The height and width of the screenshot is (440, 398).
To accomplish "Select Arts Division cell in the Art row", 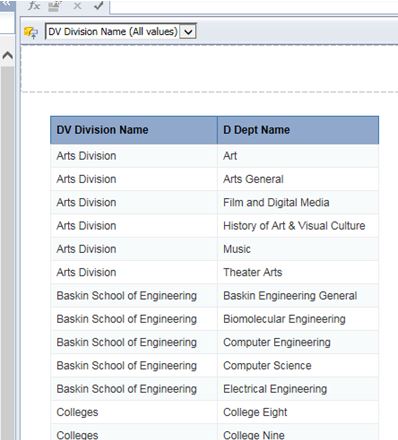I will (134, 156).
